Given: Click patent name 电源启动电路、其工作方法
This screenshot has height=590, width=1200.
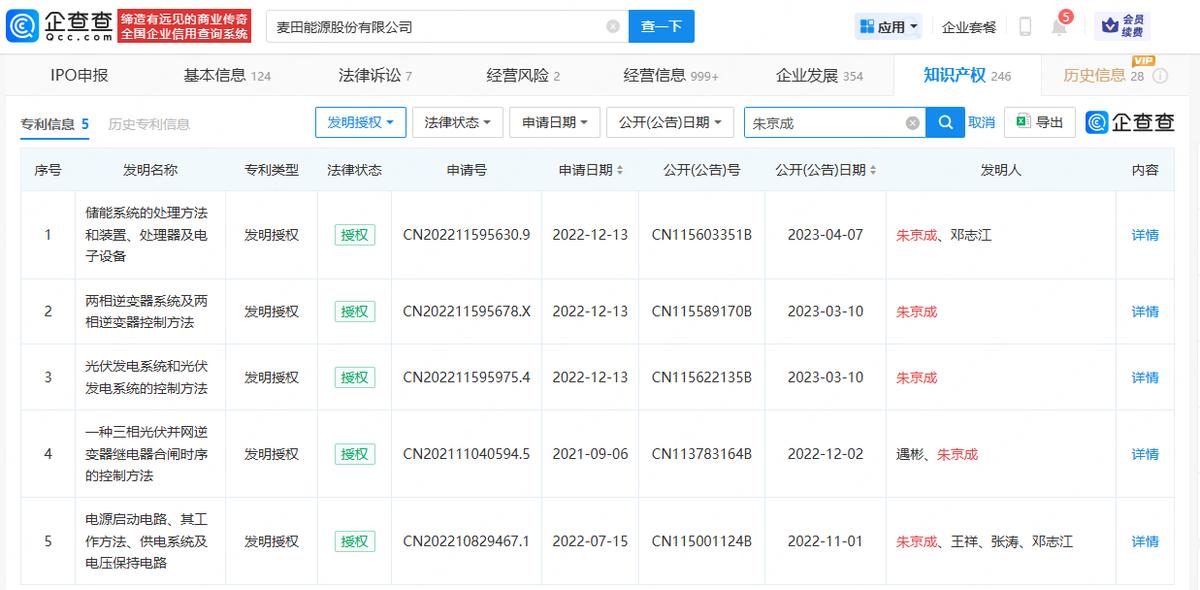Looking at the screenshot, I should click(x=147, y=541).
